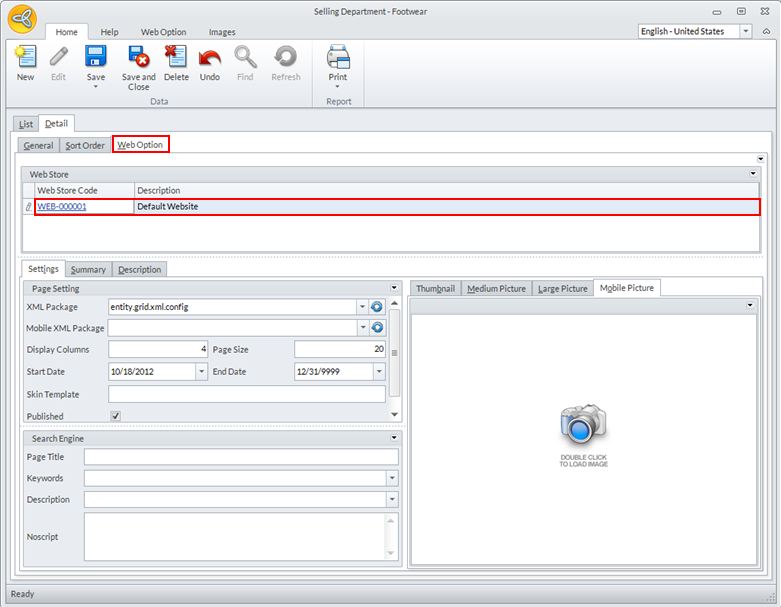Expand the Start Date picker dropdown
The width and height of the screenshot is (781, 607).
(201, 372)
